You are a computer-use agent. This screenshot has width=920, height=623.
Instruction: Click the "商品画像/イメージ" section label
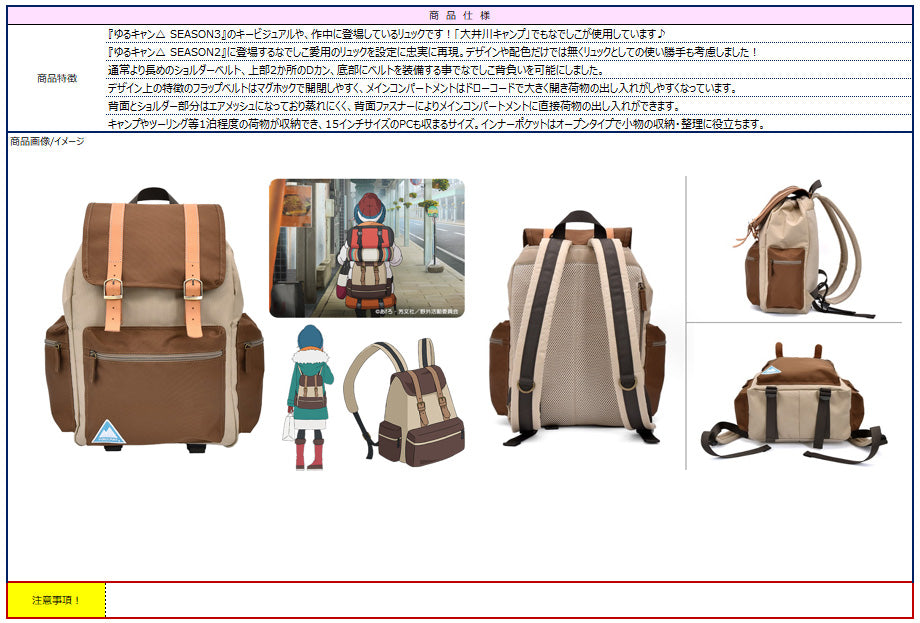47,142
